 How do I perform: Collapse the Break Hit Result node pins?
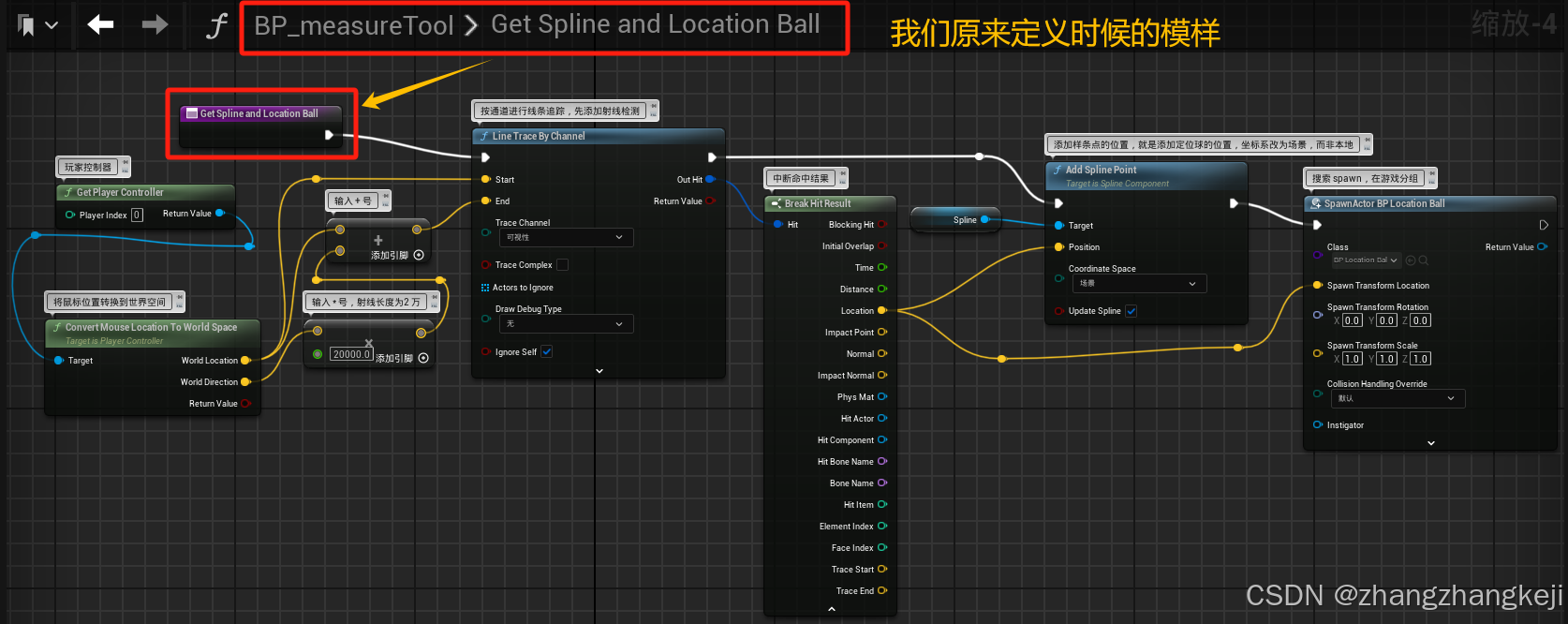coord(832,609)
